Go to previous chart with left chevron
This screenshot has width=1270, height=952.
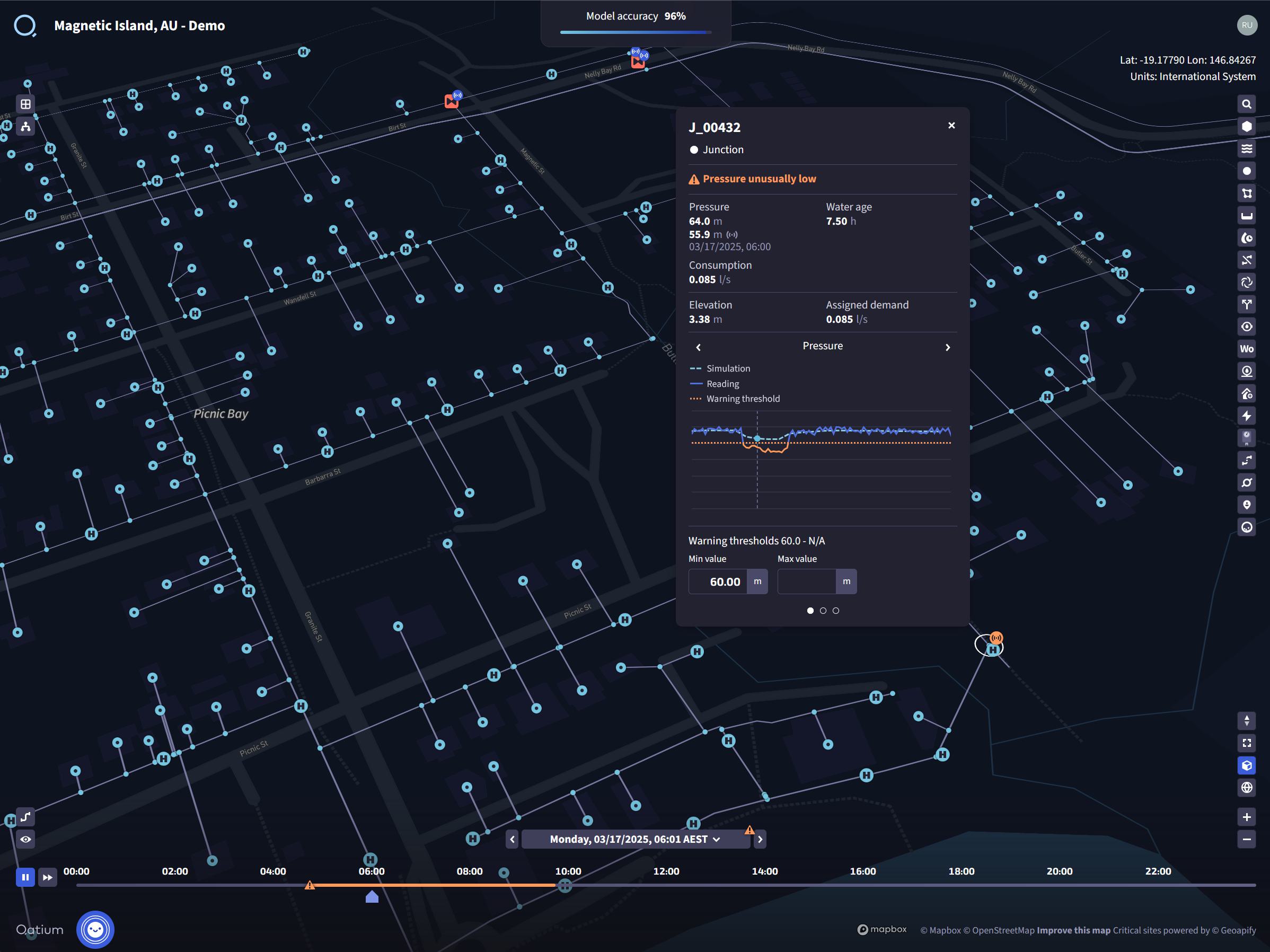click(698, 347)
